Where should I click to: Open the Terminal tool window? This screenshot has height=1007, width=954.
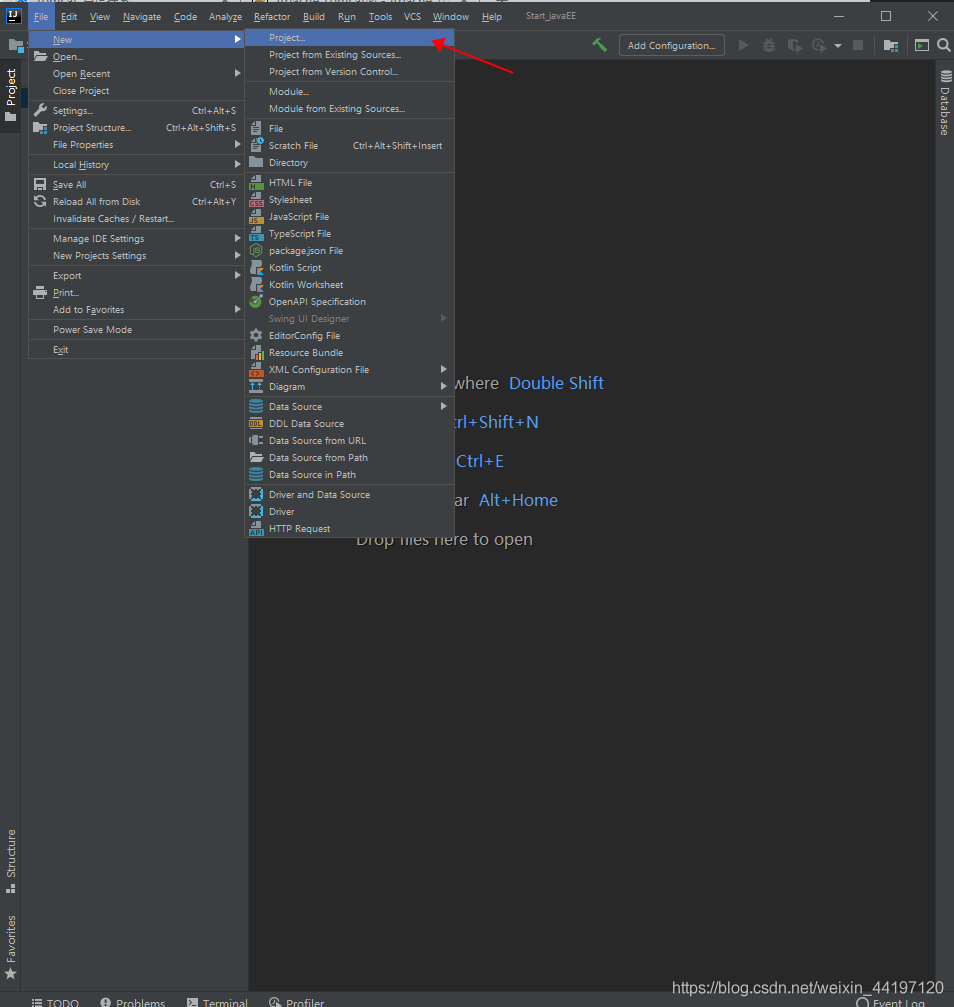pos(217,1001)
